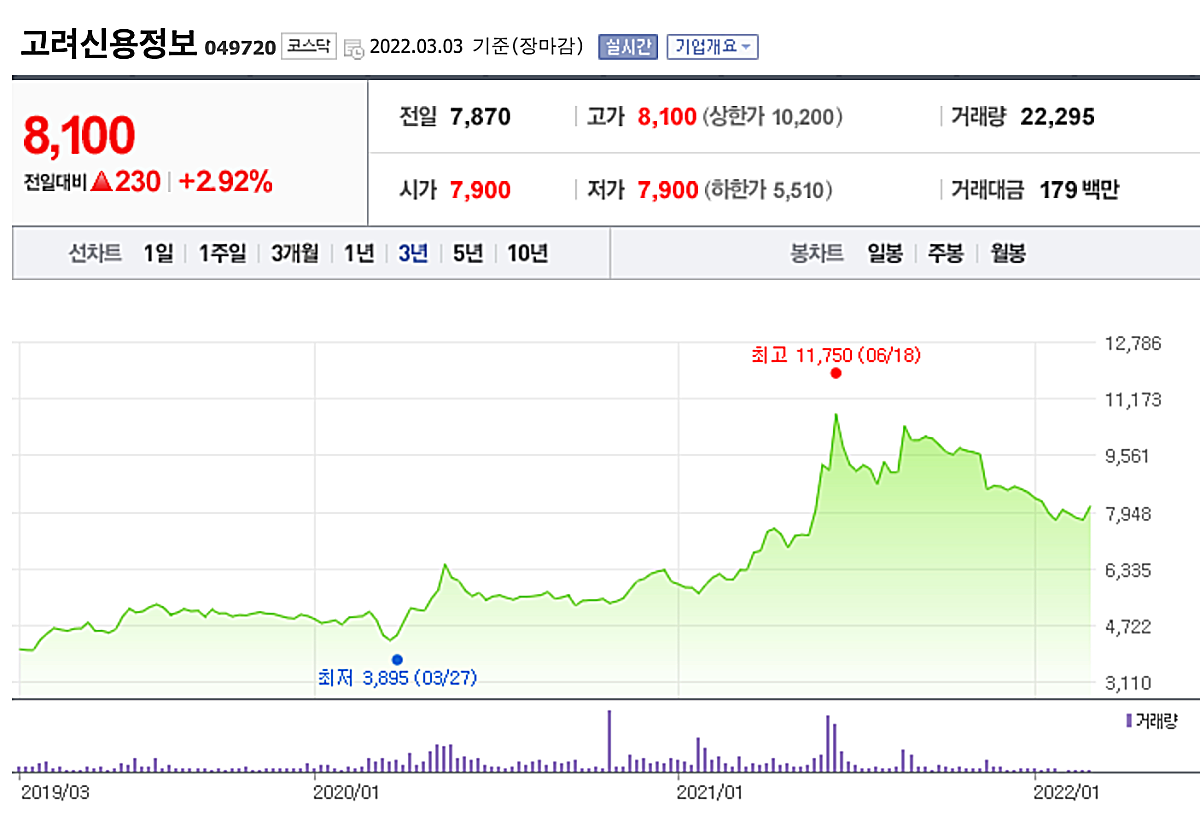Click the 전일 7,870 value
1200x828 pixels.
pyautogui.click(x=480, y=117)
